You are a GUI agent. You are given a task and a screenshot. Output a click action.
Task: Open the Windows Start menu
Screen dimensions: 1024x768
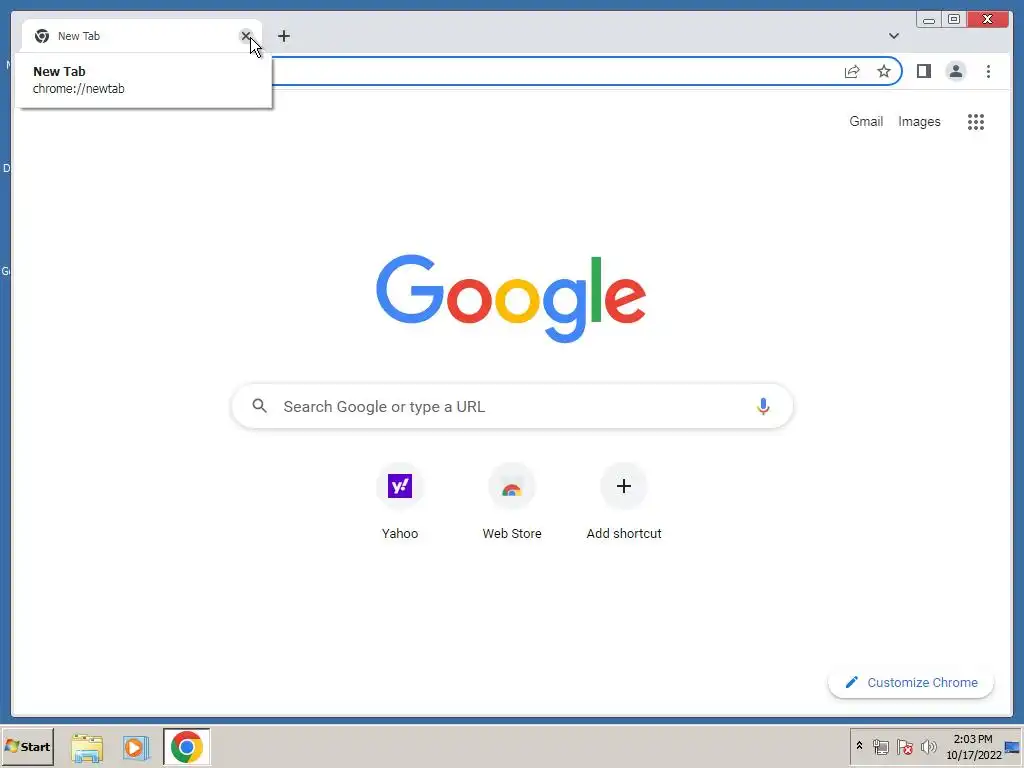pos(27,746)
